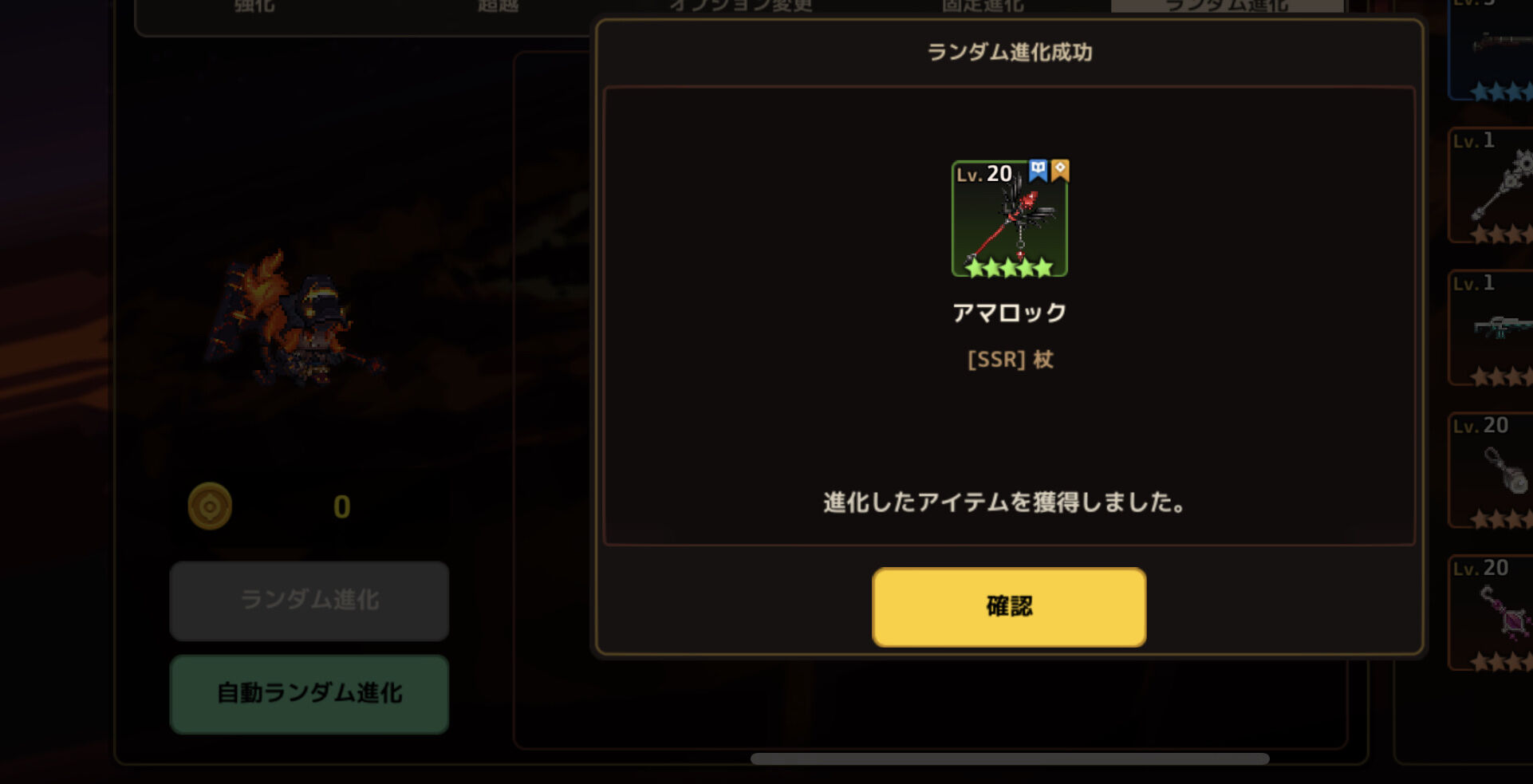1533x784 pixels.
Task: Click the flaming hooded character sprite
Action: 291,319
